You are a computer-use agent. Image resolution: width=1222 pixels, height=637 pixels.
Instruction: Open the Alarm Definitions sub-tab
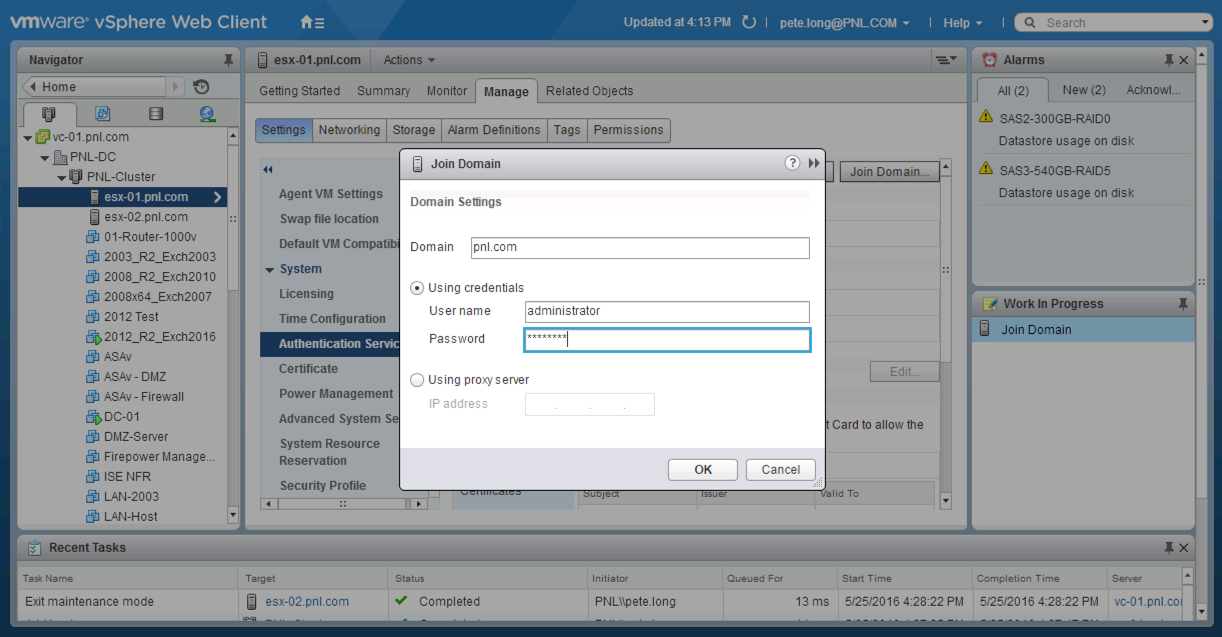494,130
